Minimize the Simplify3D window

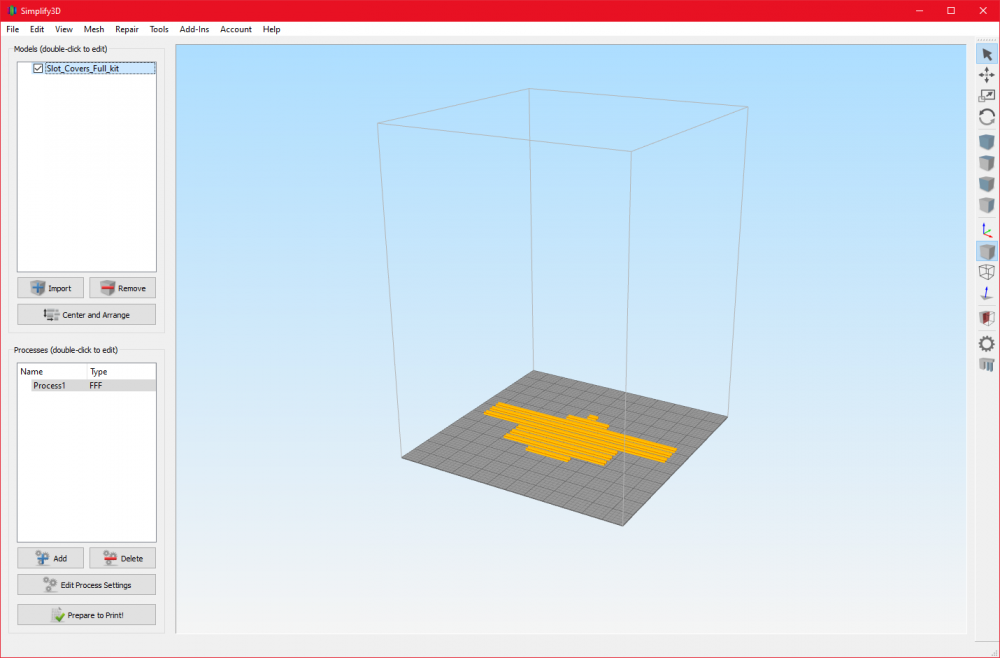click(920, 11)
